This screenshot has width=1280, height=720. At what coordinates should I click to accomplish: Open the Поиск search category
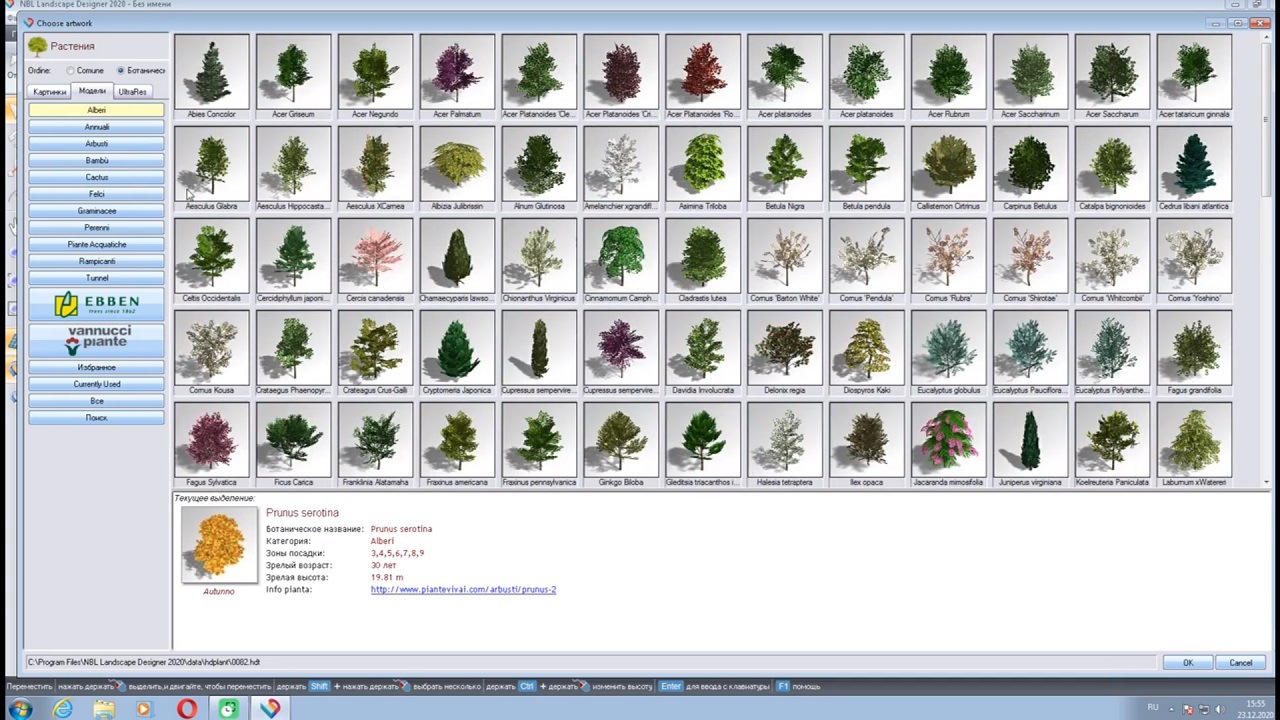(x=96, y=418)
